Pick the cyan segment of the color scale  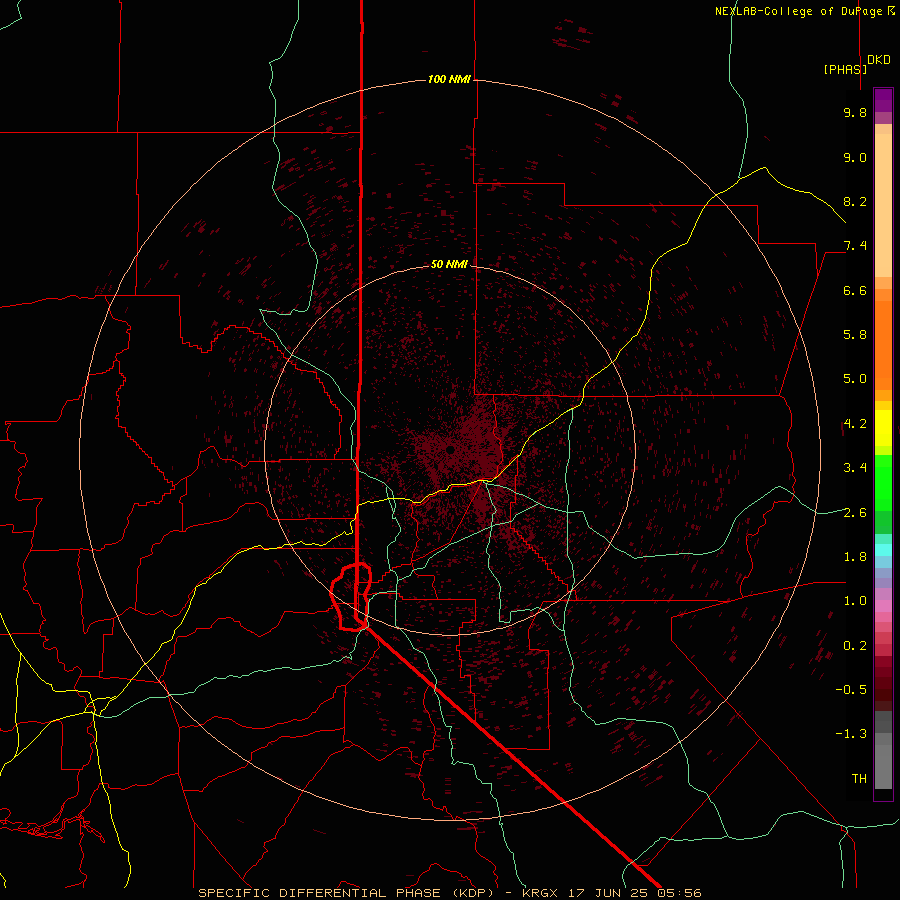[x=883, y=549]
